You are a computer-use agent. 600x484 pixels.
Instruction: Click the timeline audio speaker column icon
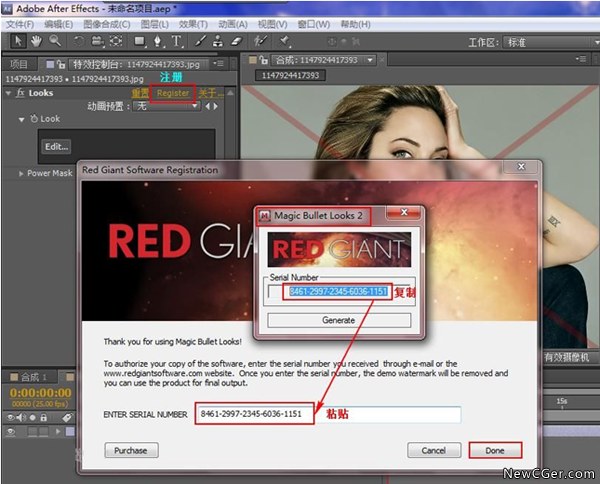[22, 417]
